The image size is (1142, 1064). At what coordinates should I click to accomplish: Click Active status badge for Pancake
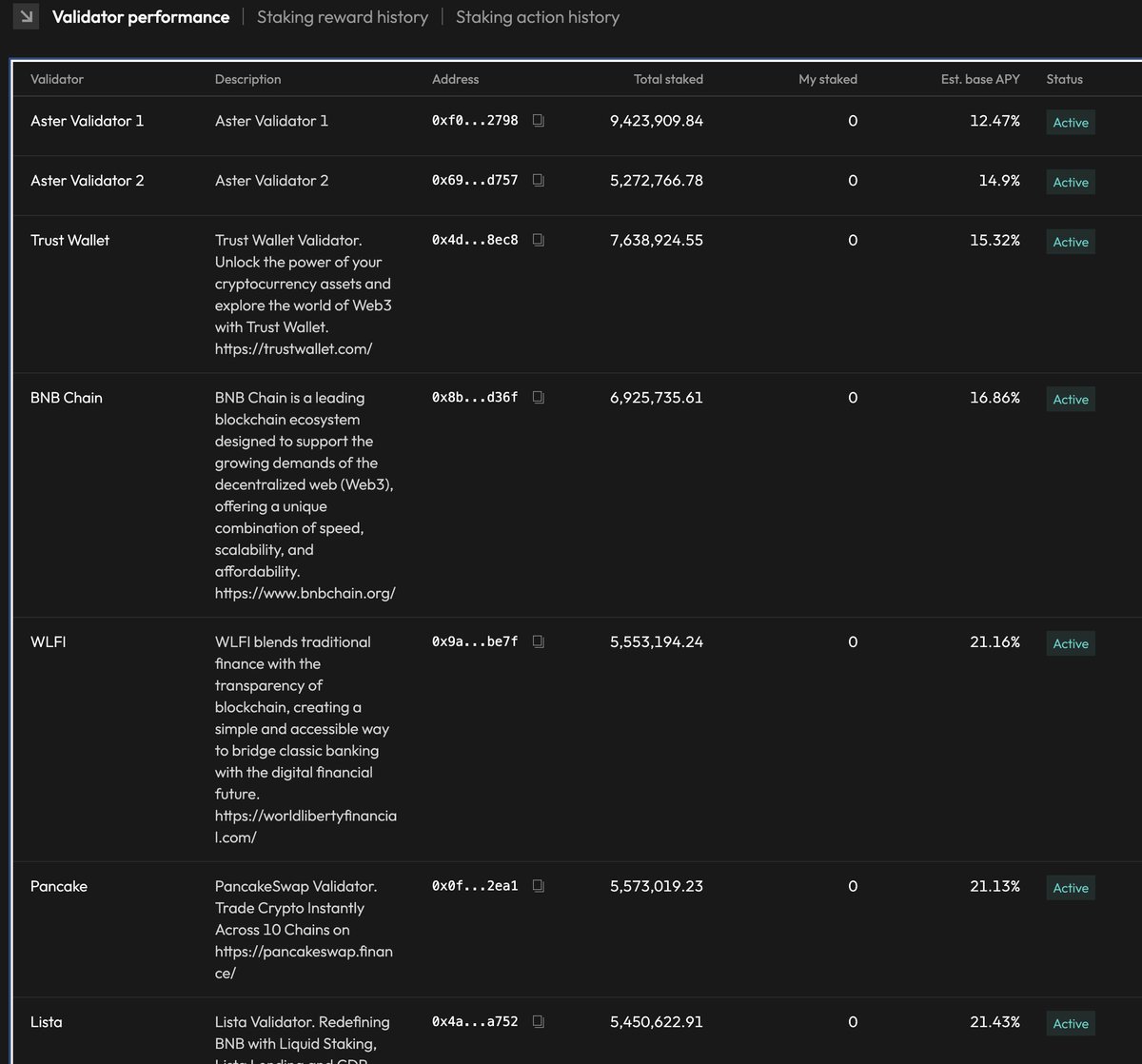coord(1071,888)
